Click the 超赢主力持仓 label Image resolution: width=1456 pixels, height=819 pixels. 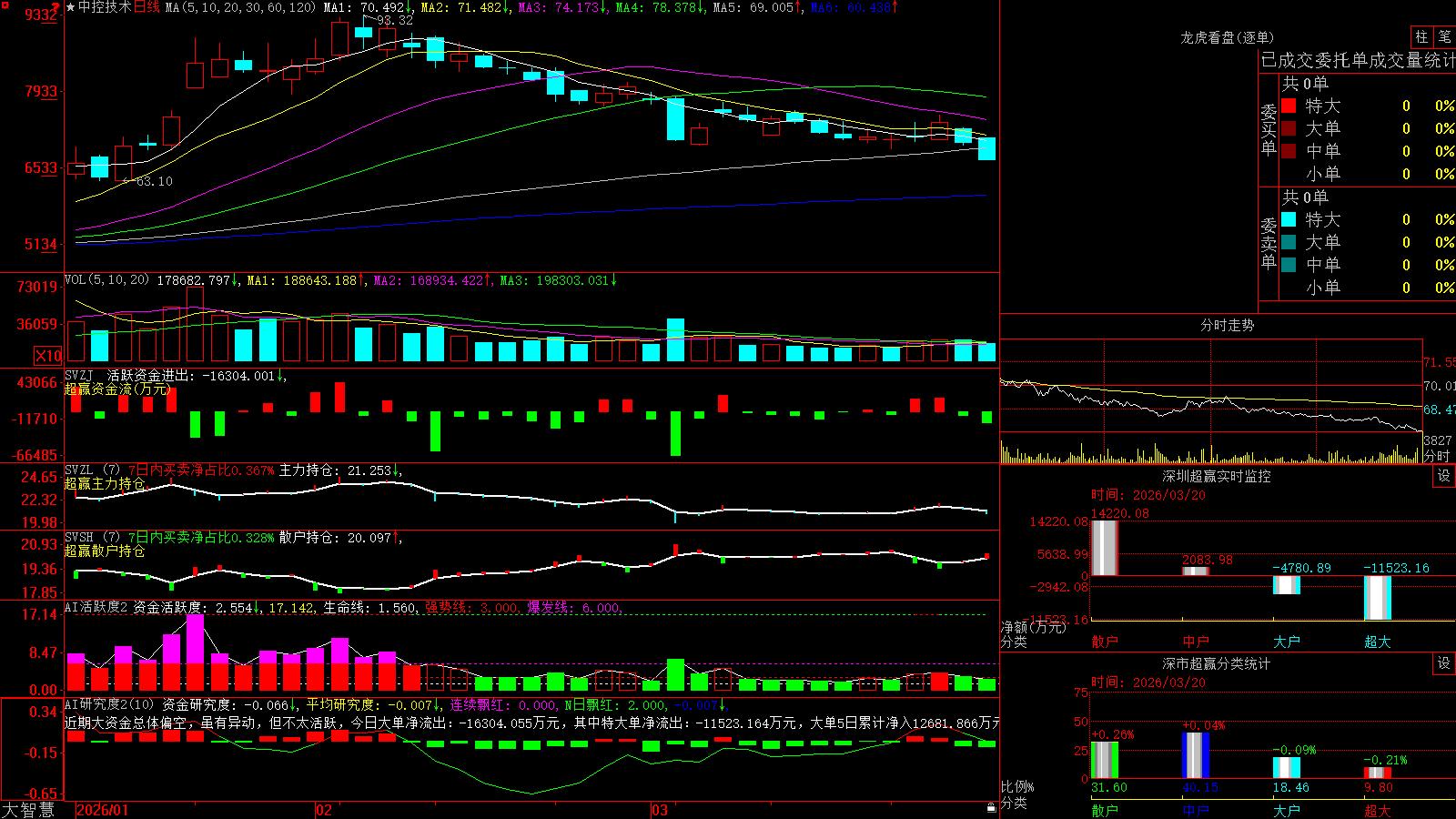(x=105, y=483)
